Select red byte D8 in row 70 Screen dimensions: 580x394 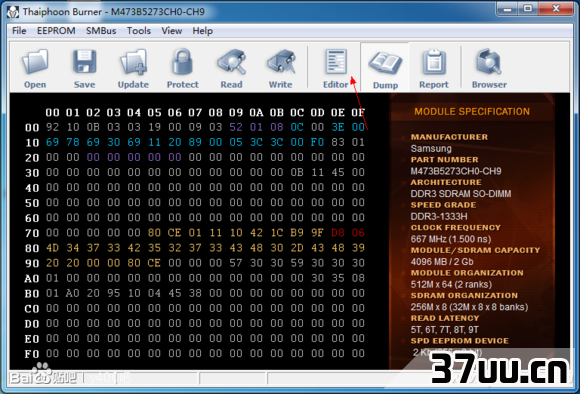[338, 233]
